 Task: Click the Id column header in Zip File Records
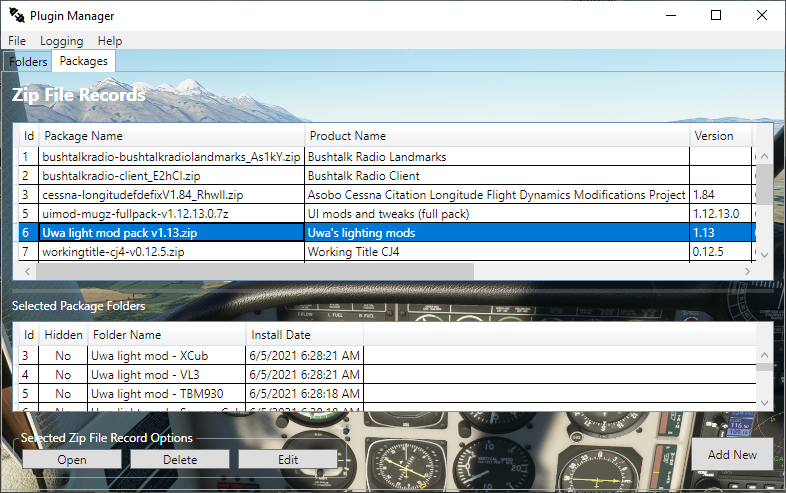pos(29,136)
